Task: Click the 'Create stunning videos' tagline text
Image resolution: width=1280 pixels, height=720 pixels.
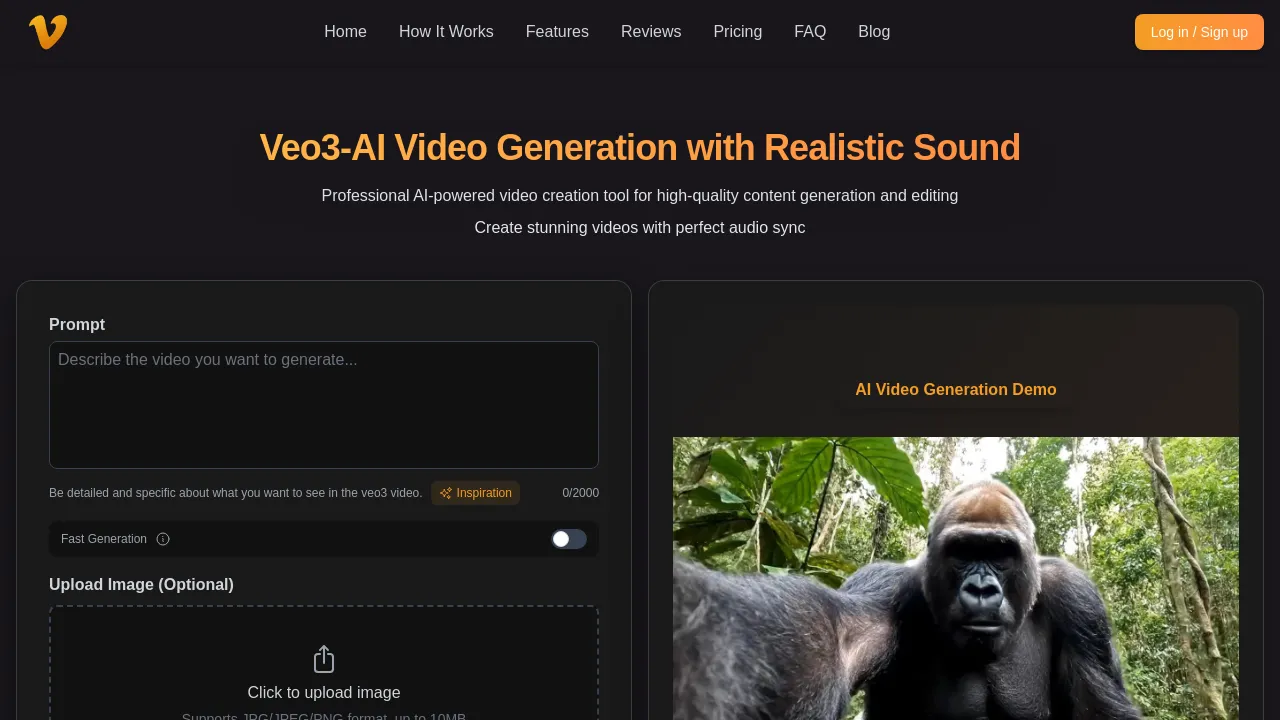Action: 640,227
